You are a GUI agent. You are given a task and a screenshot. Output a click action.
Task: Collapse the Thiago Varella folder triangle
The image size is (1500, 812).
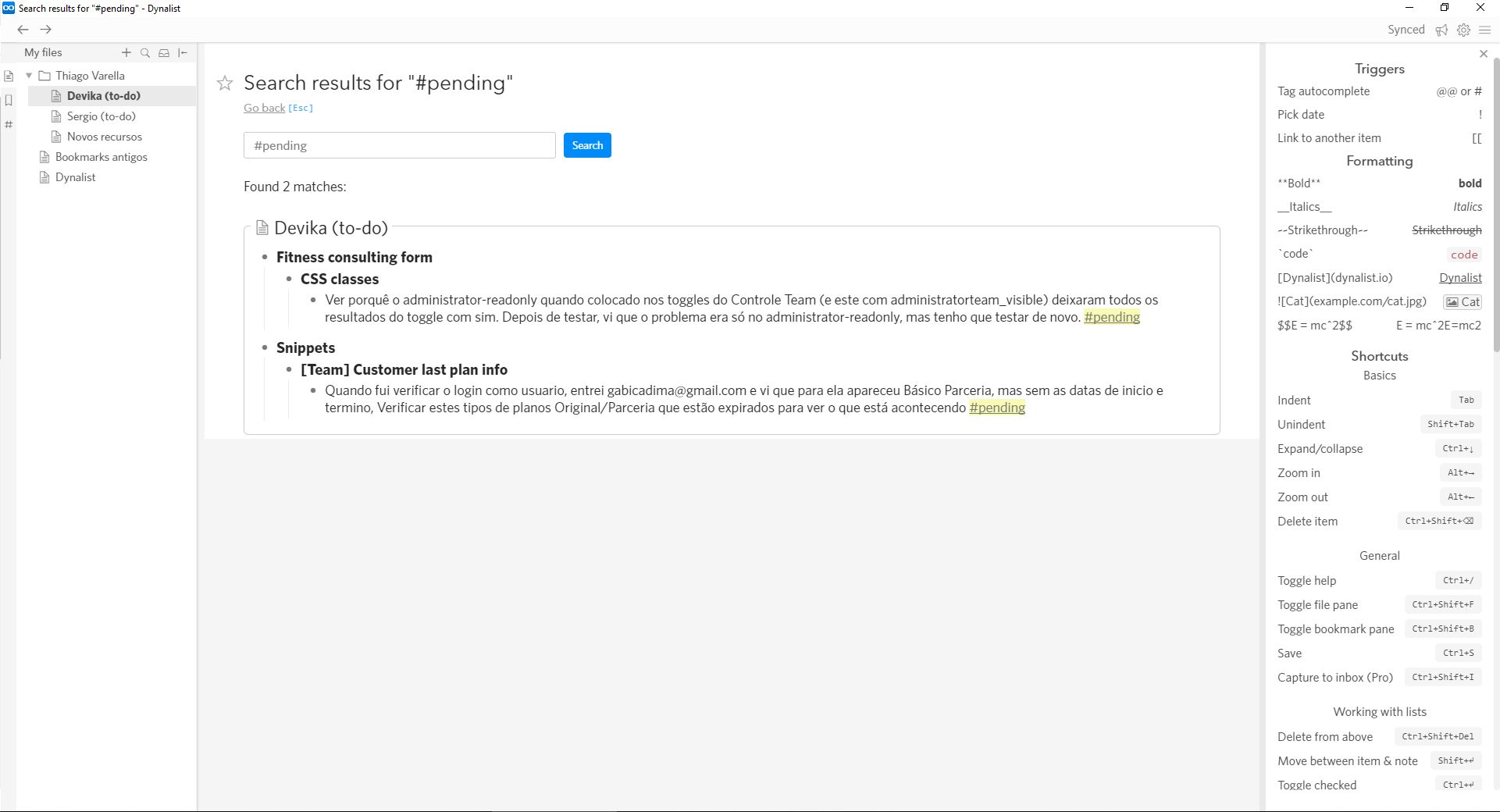(x=29, y=76)
